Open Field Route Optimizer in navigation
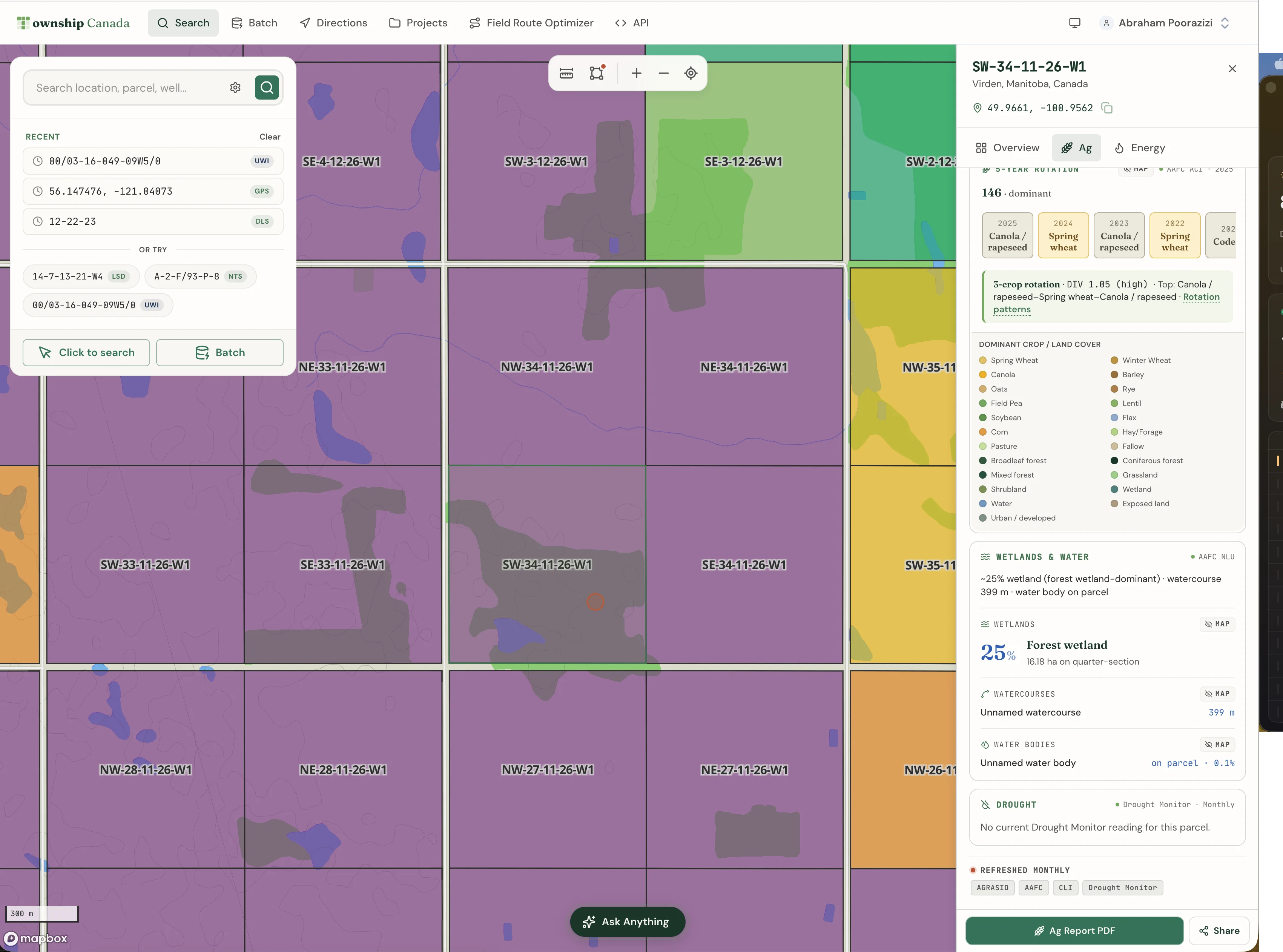This screenshot has width=1283, height=952. [x=531, y=23]
